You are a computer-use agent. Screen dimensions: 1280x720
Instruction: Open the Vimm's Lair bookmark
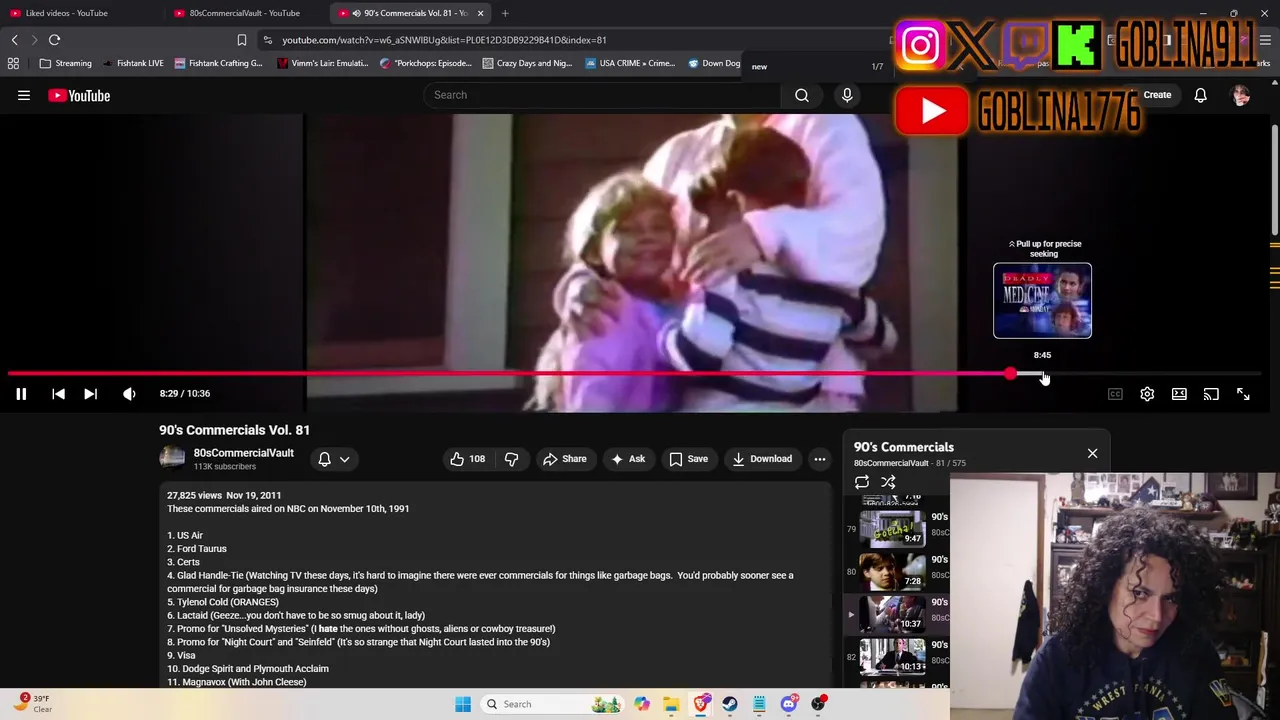point(323,63)
